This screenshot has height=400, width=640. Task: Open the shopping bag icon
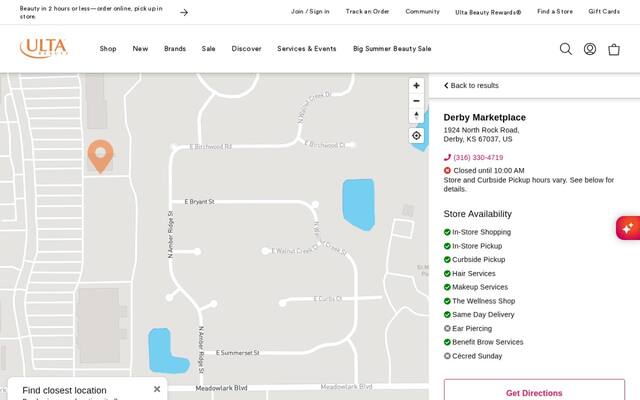pos(613,49)
